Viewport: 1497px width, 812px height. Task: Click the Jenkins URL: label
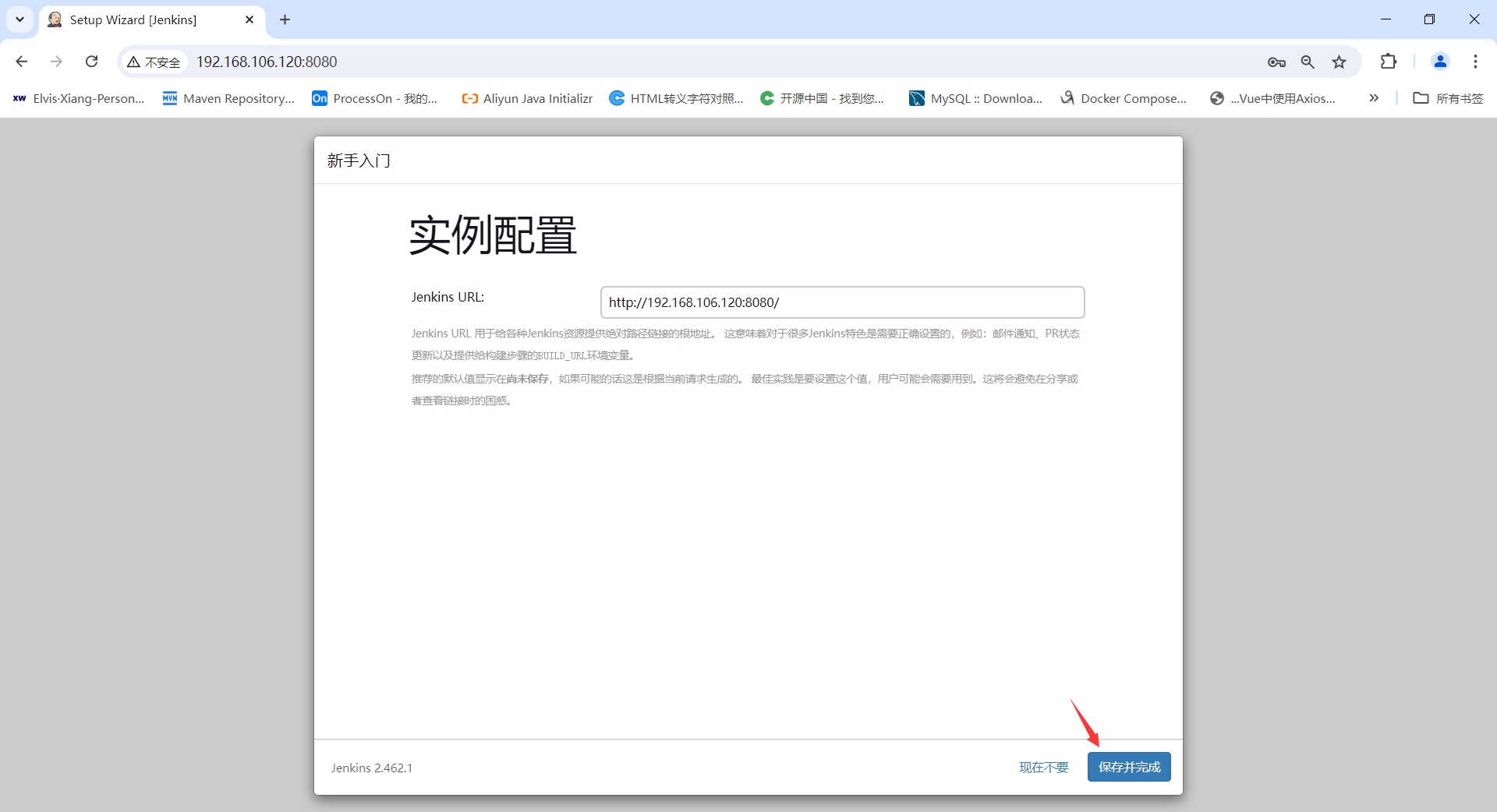pos(448,297)
